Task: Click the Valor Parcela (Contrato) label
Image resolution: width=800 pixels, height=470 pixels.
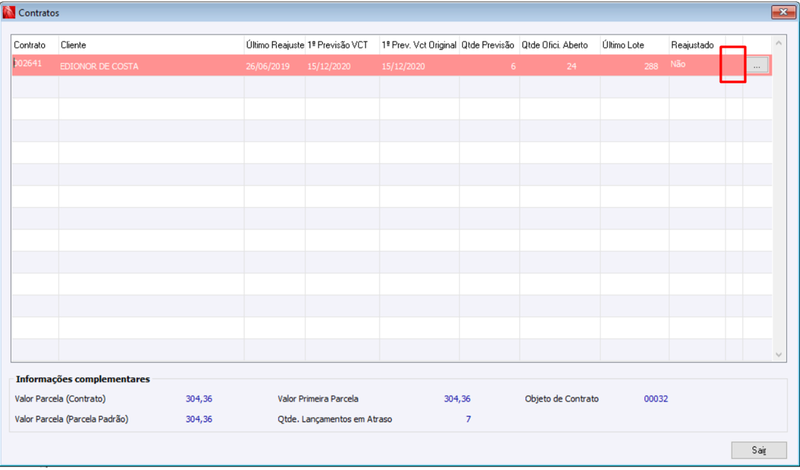Action: [60, 399]
